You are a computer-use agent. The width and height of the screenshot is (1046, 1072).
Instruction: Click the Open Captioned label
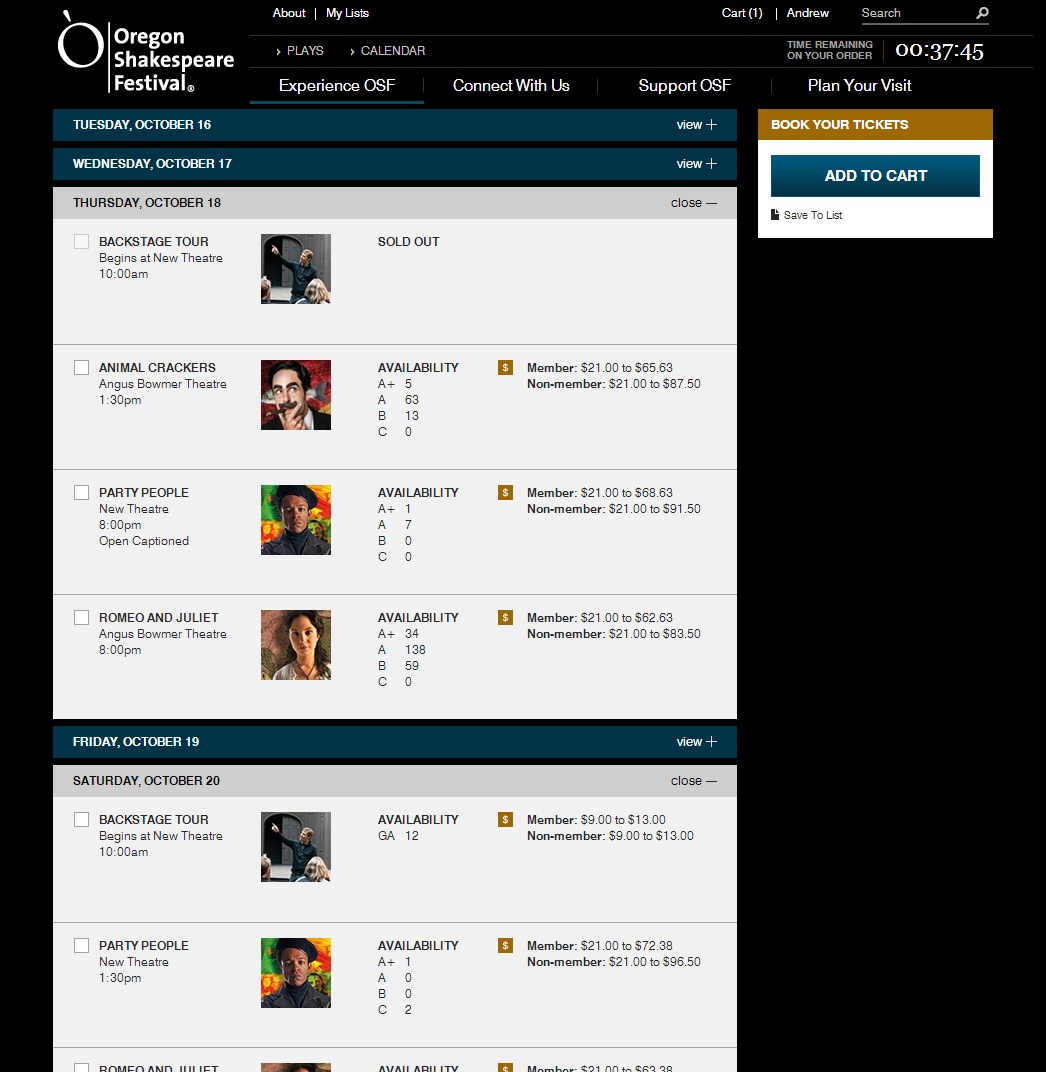click(144, 541)
